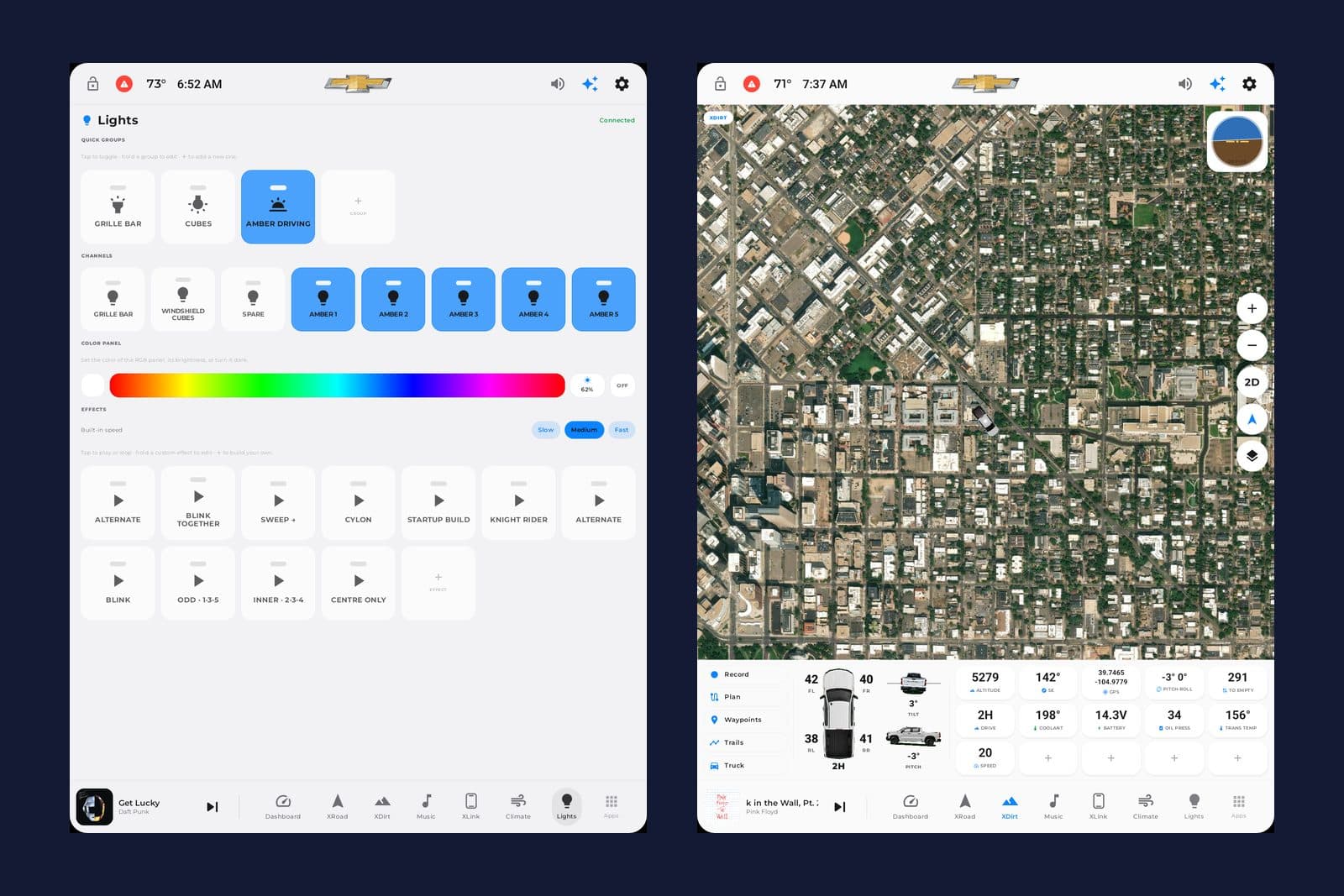The height and width of the screenshot is (896, 1344).
Task: Play the Cylon effect
Action: click(358, 503)
